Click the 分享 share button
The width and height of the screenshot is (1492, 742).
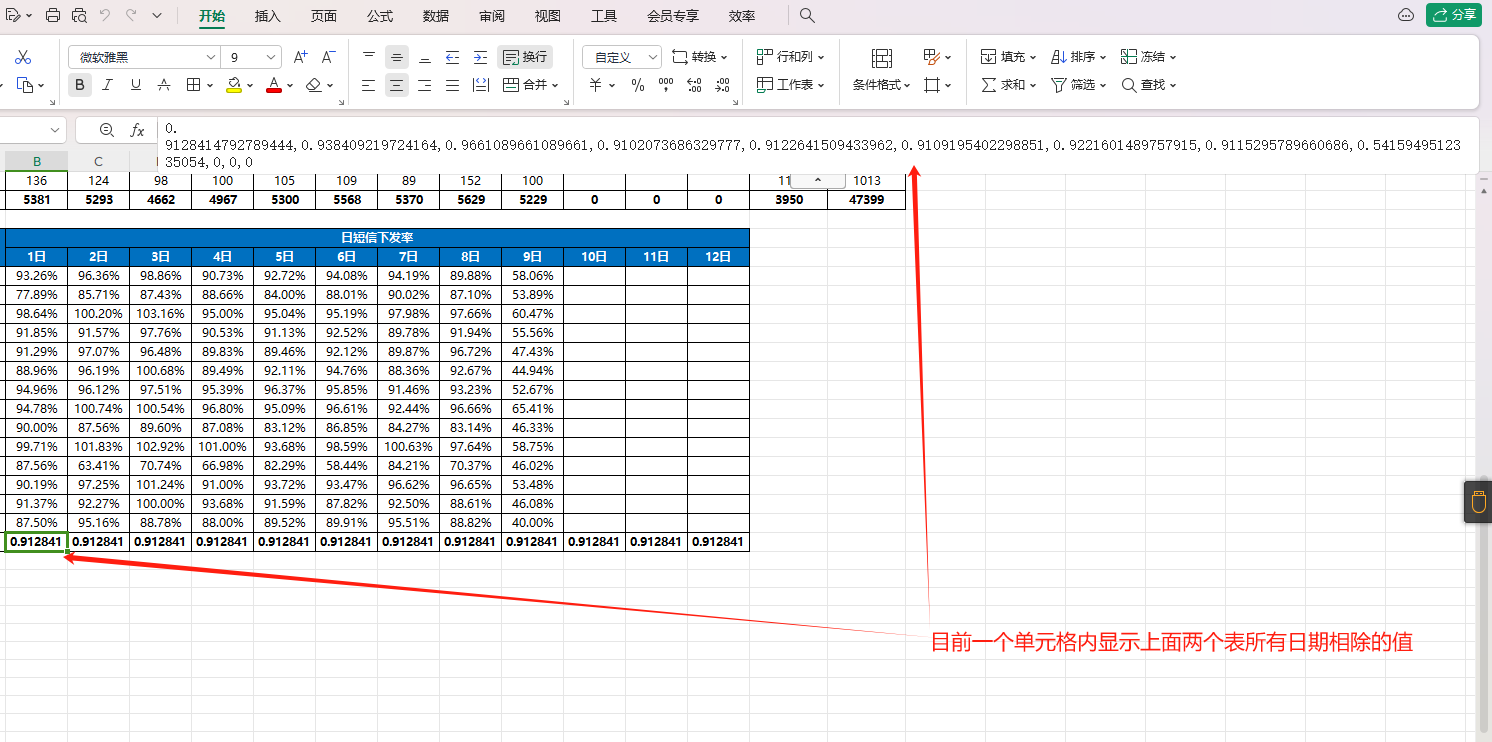click(1454, 15)
